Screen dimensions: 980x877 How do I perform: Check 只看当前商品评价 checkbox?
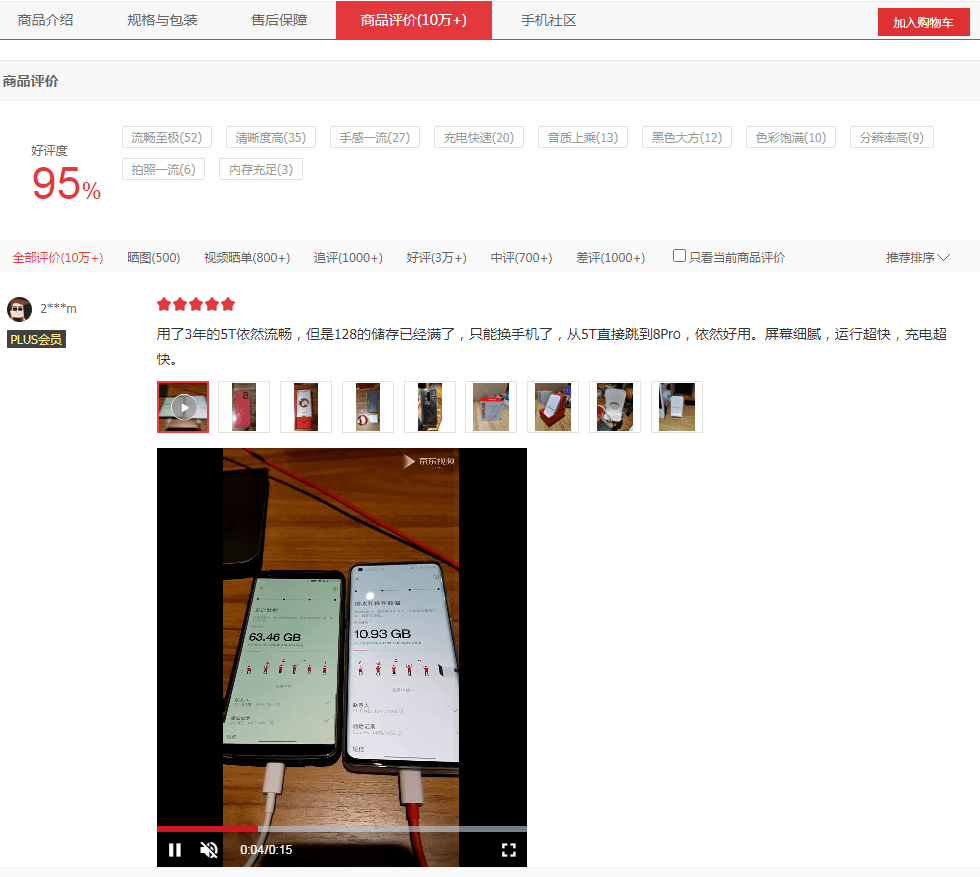click(x=680, y=256)
